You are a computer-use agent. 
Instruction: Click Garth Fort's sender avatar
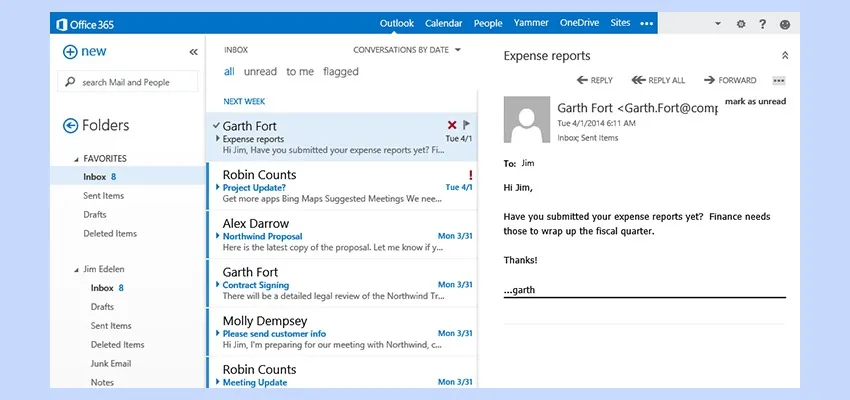click(x=526, y=120)
